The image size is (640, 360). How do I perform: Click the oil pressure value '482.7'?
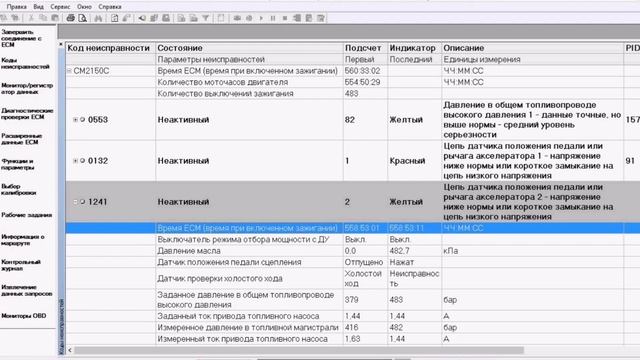[399, 251]
